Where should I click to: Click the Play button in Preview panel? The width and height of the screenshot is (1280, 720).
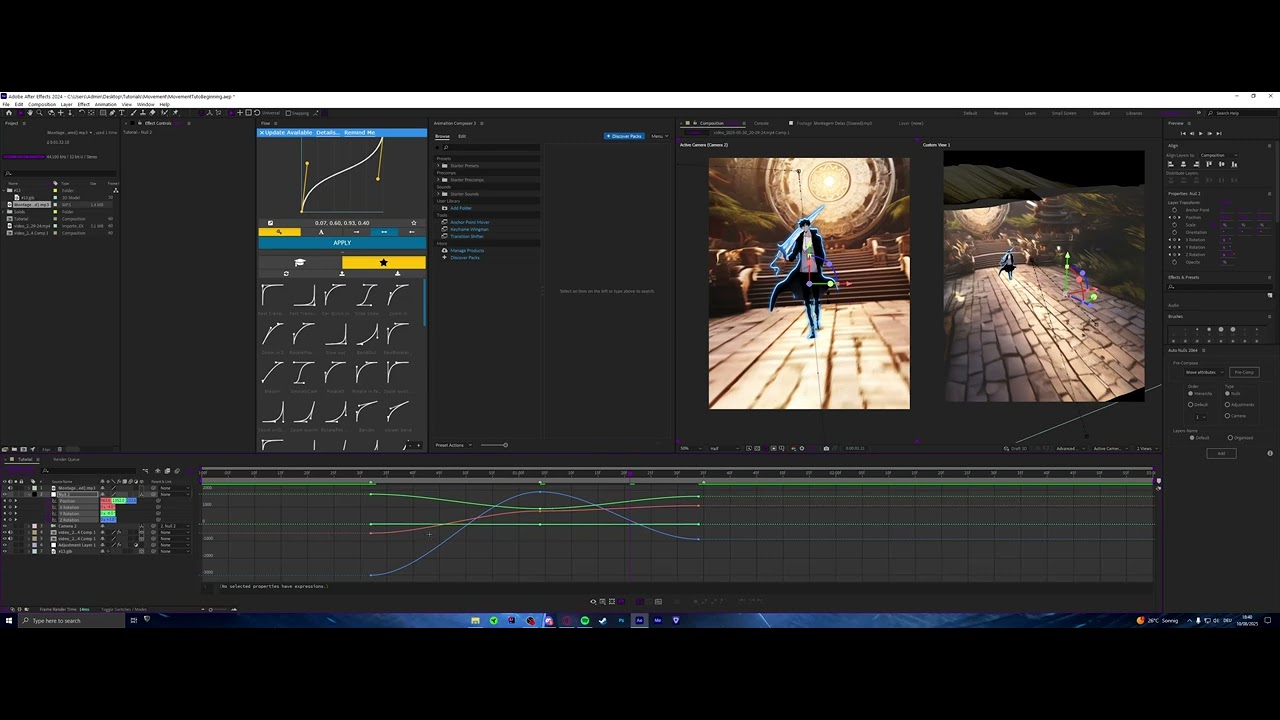click(x=1201, y=133)
